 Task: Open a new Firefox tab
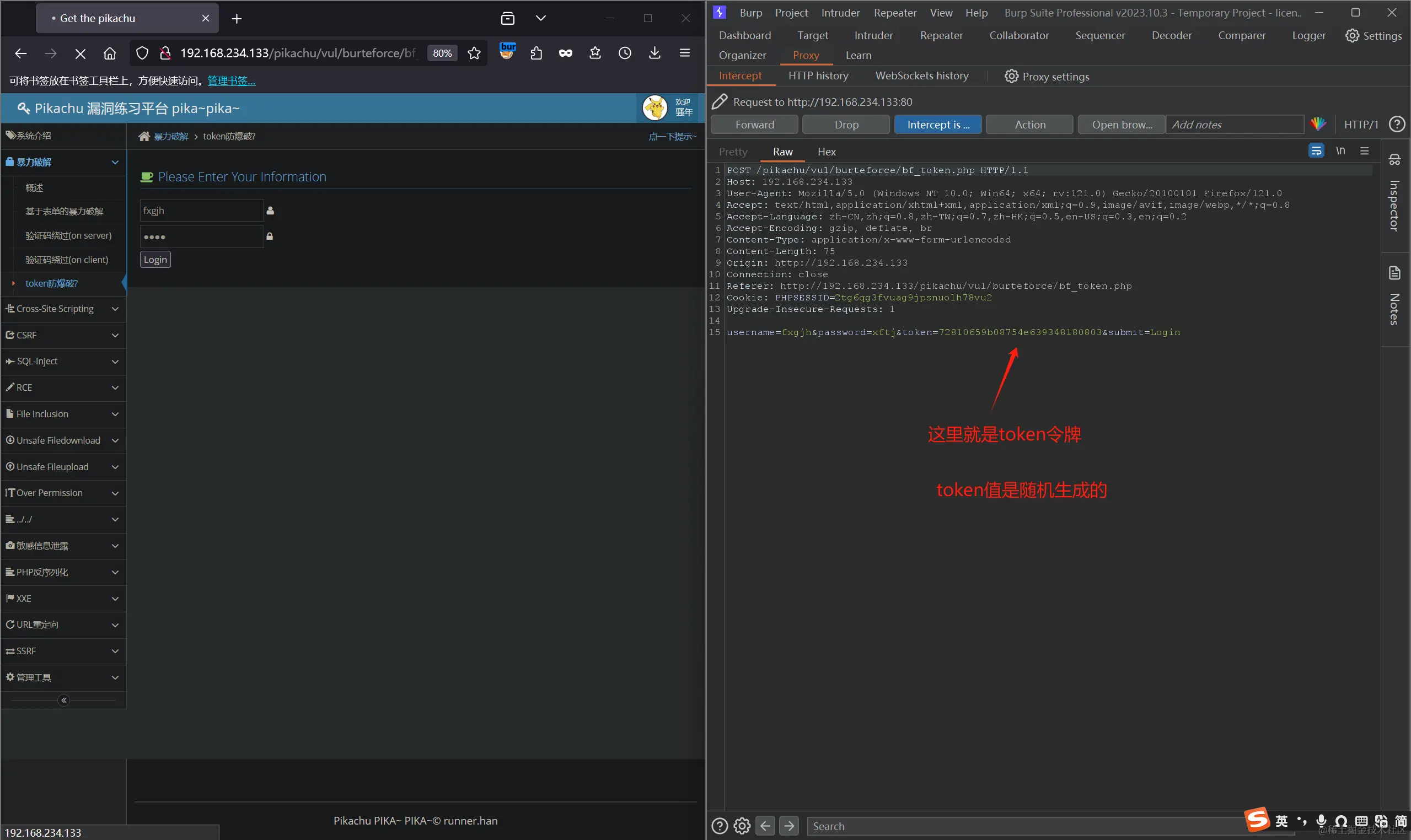(237, 19)
